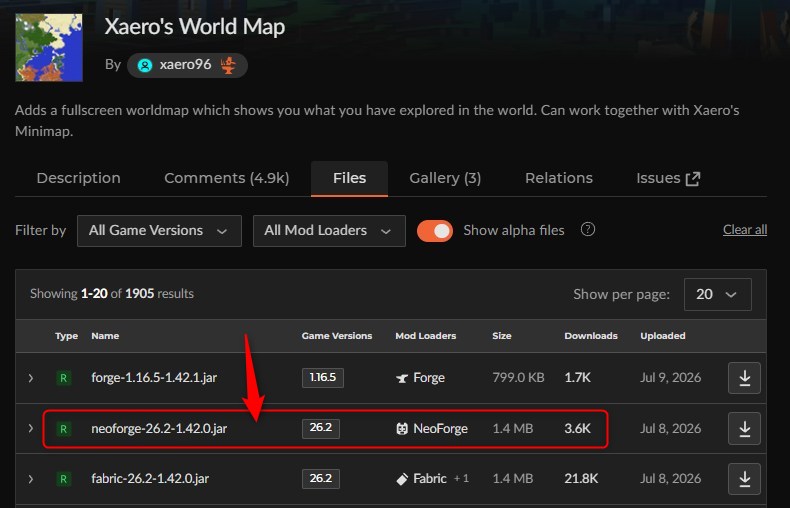Click the Fabric loader icon
The height and width of the screenshot is (508, 790).
tap(402, 479)
